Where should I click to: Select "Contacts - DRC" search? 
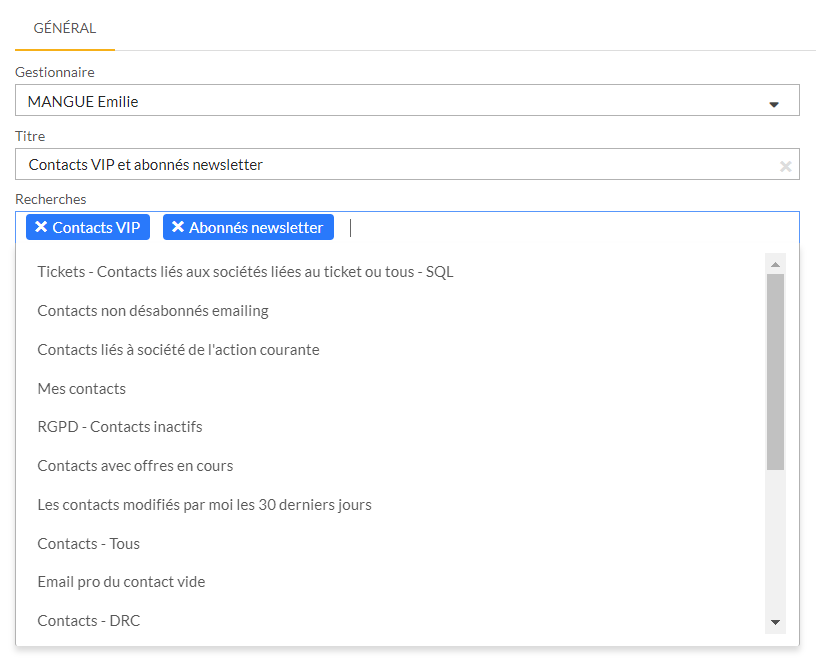[x=88, y=620]
